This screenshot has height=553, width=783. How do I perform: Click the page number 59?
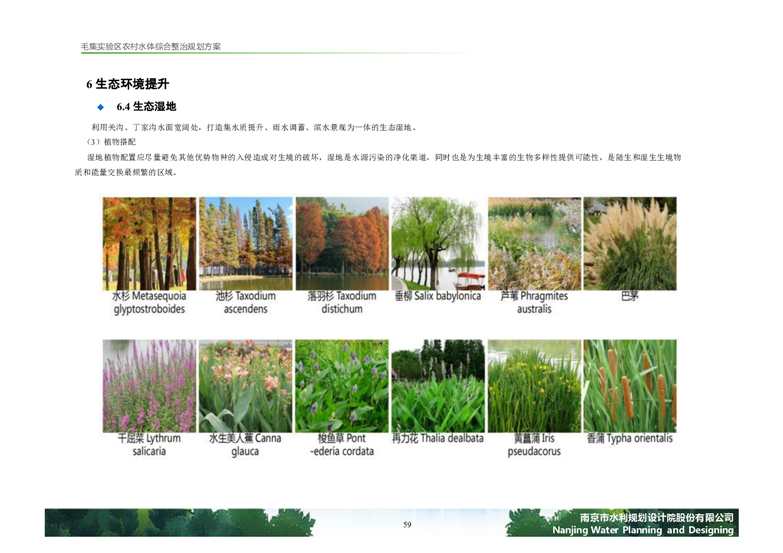pos(407,525)
